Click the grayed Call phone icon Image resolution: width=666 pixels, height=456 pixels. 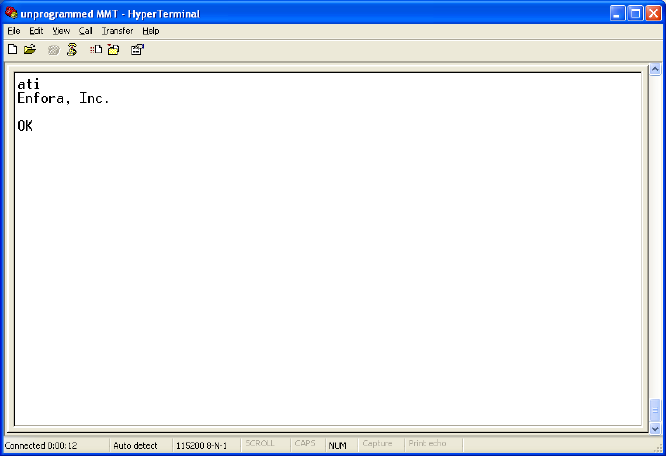click(54, 50)
